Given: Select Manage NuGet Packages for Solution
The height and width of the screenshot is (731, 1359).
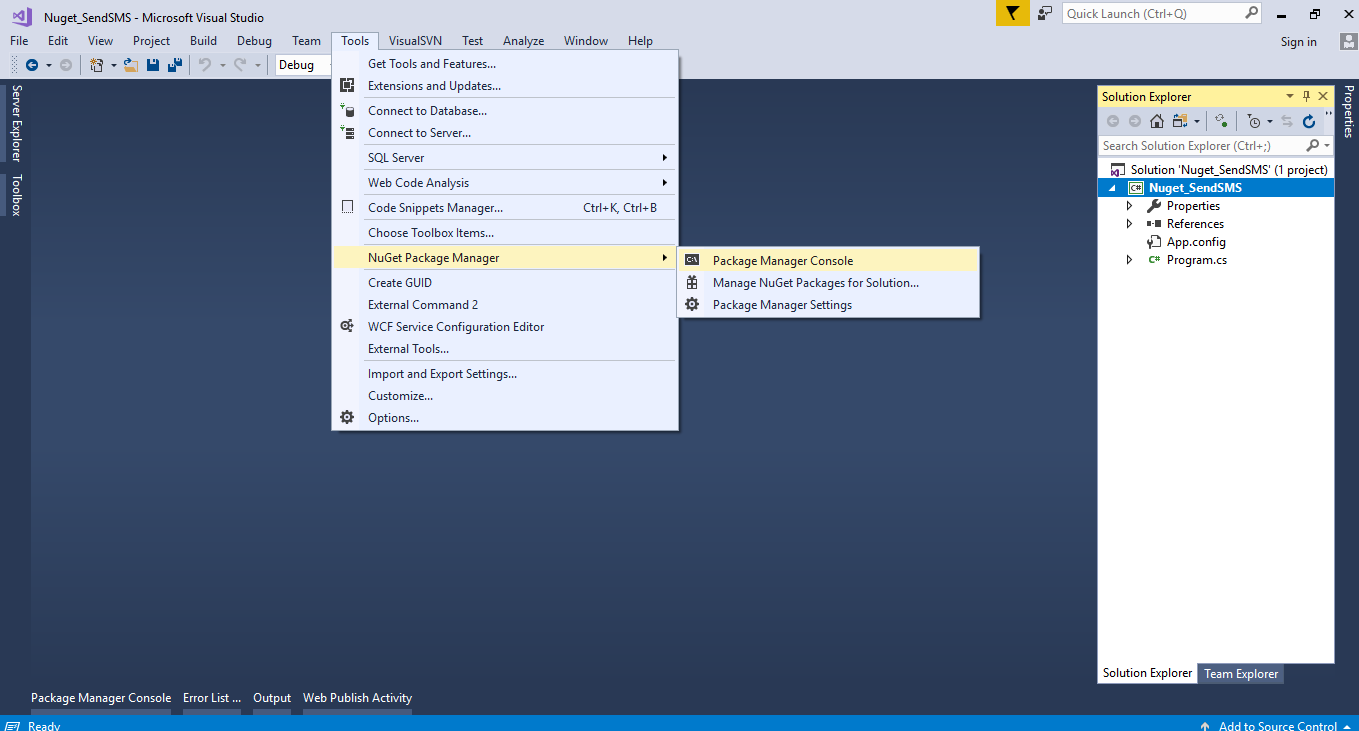Looking at the screenshot, I should click(815, 282).
